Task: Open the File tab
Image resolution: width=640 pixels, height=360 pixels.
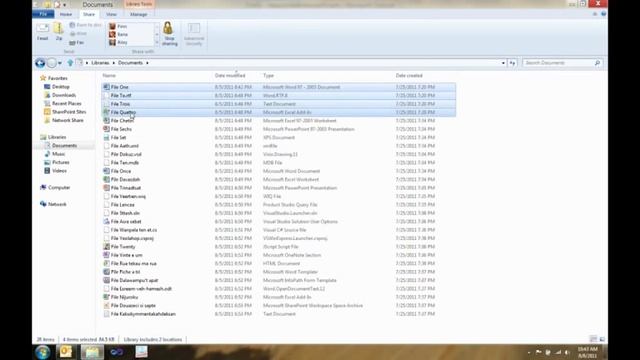Action: point(43,14)
